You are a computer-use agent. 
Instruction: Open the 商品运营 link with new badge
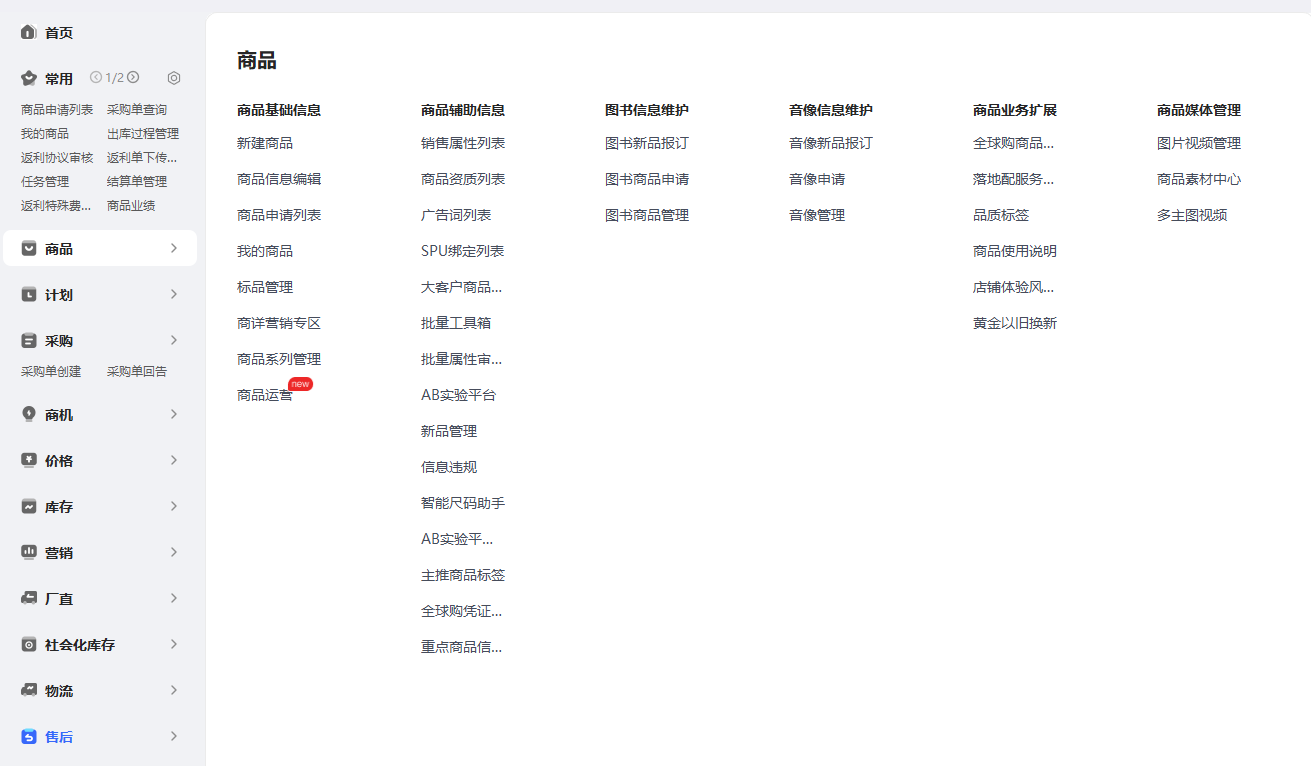(x=265, y=395)
